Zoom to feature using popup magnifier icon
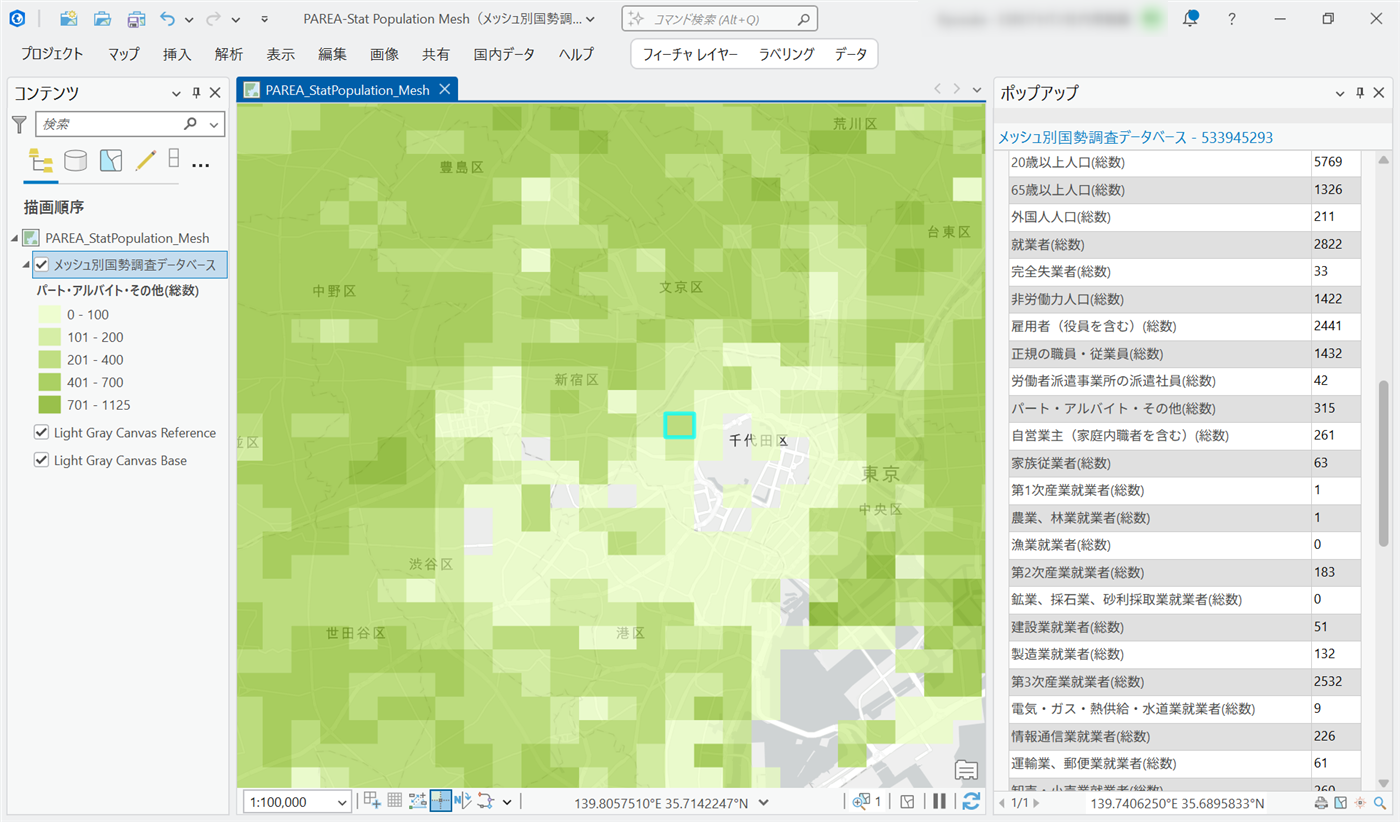 tap(1380, 803)
